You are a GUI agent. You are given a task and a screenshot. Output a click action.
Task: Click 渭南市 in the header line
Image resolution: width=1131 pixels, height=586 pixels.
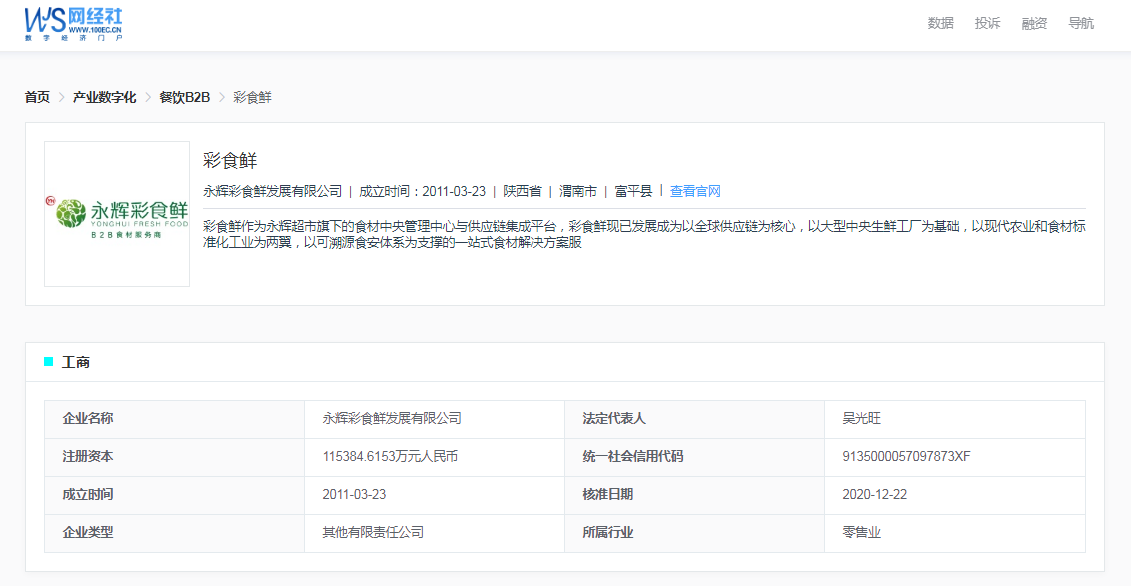(x=578, y=191)
